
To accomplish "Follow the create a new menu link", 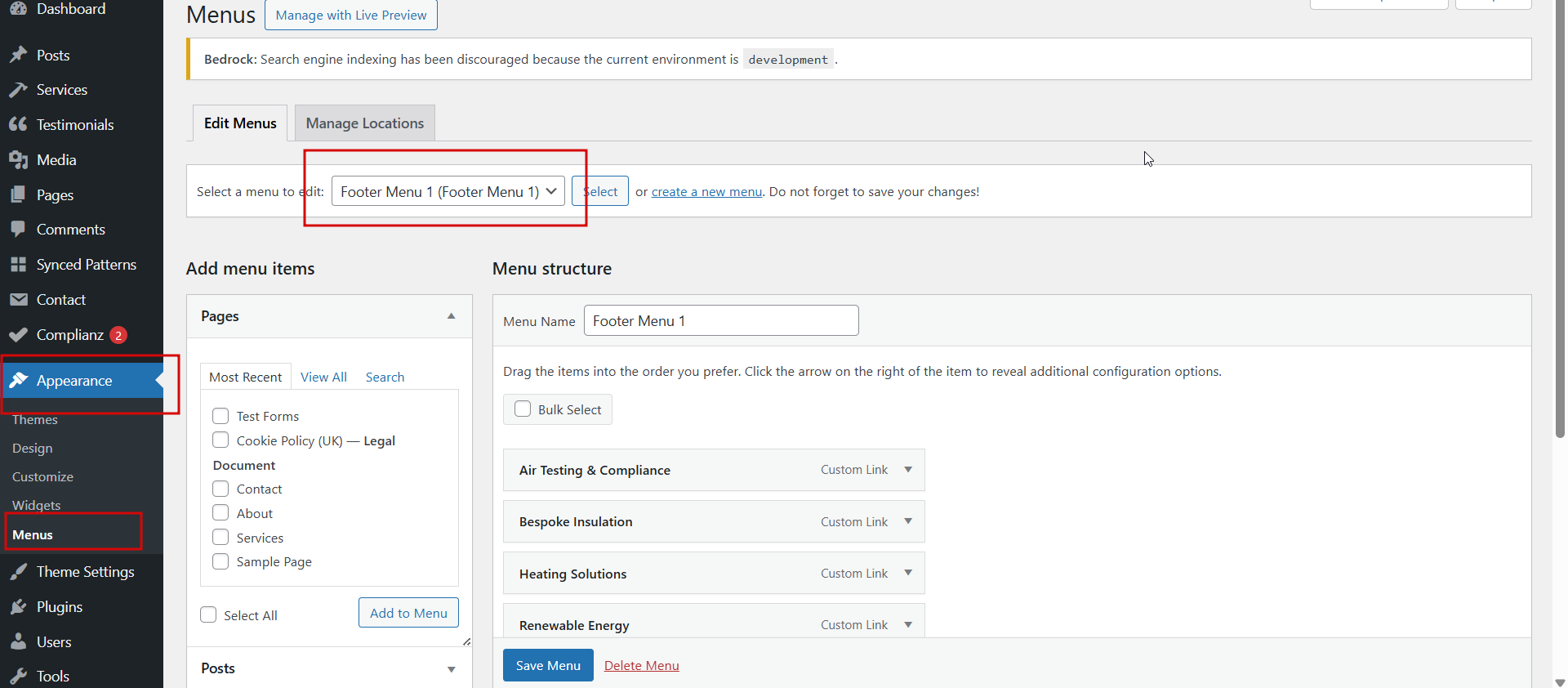I will [x=706, y=192].
